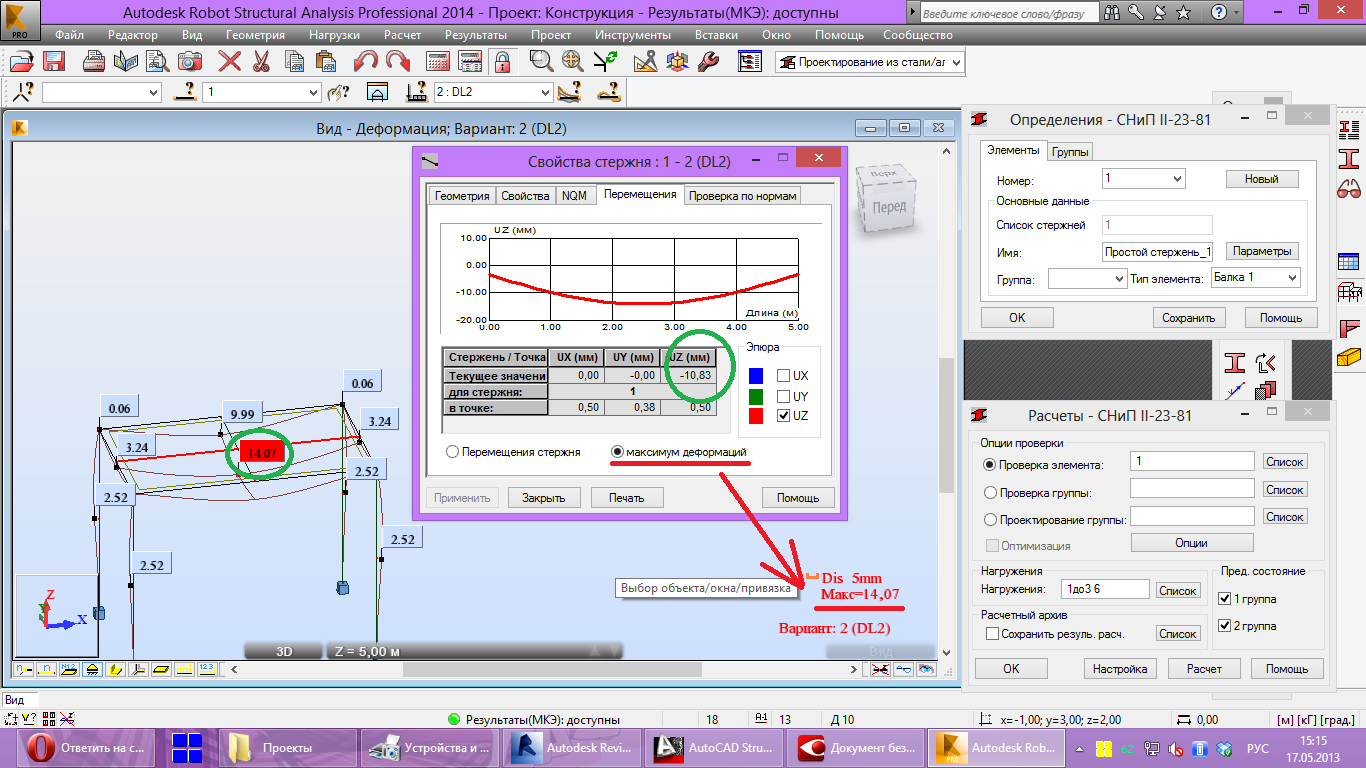Viewport: 1366px width, 768px height.
Task: Click 'Новый' button in Определения
Action: coord(1262,179)
